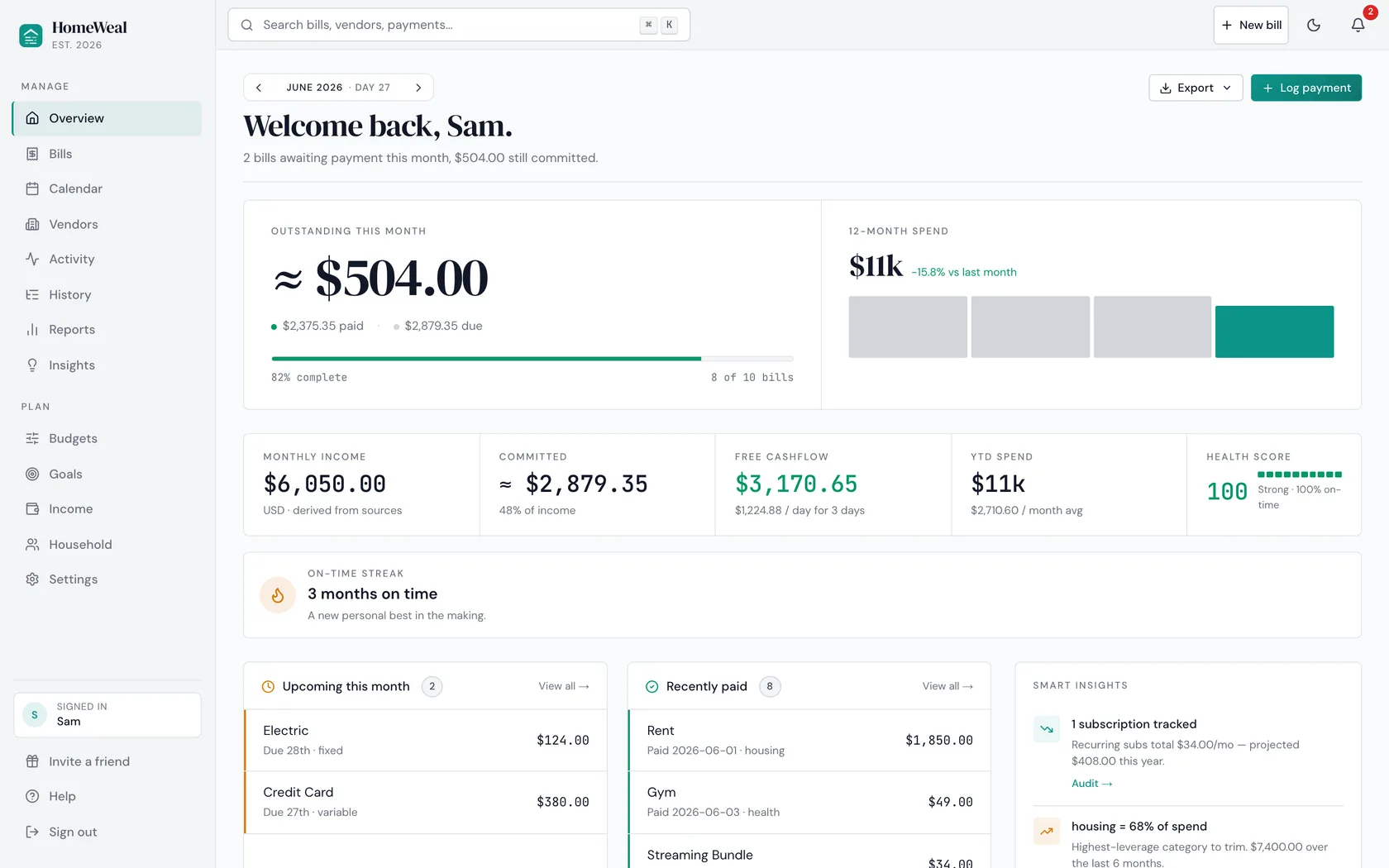Click the Reports bar chart icon
The height and width of the screenshot is (868, 1389).
coord(32,329)
